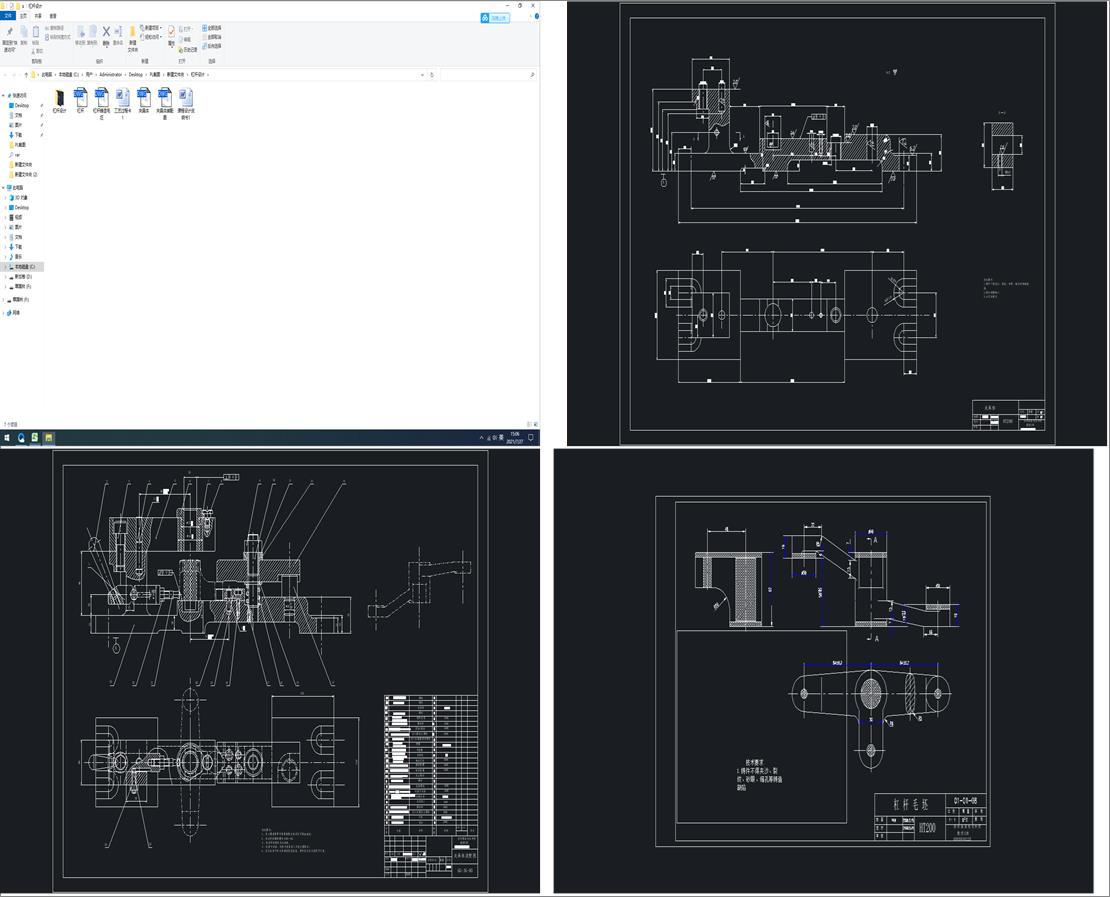The height and width of the screenshot is (897, 1110).
Task: Expand the 新加卷 (D:) tree node
Action: (6, 277)
